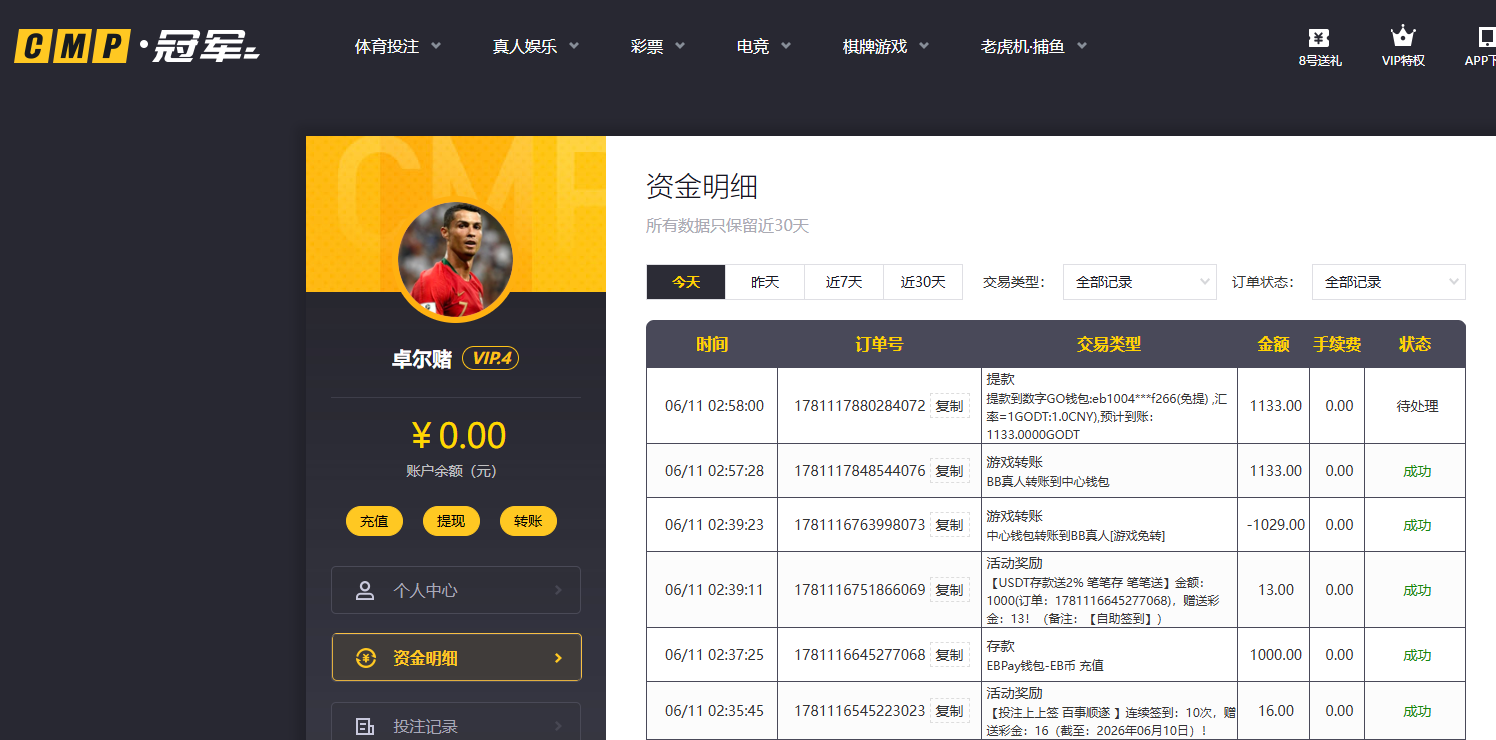This screenshot has width=1496, height=740.
Task: Open the 交易类型 dropdown
Action: (x=1140, y=282)
